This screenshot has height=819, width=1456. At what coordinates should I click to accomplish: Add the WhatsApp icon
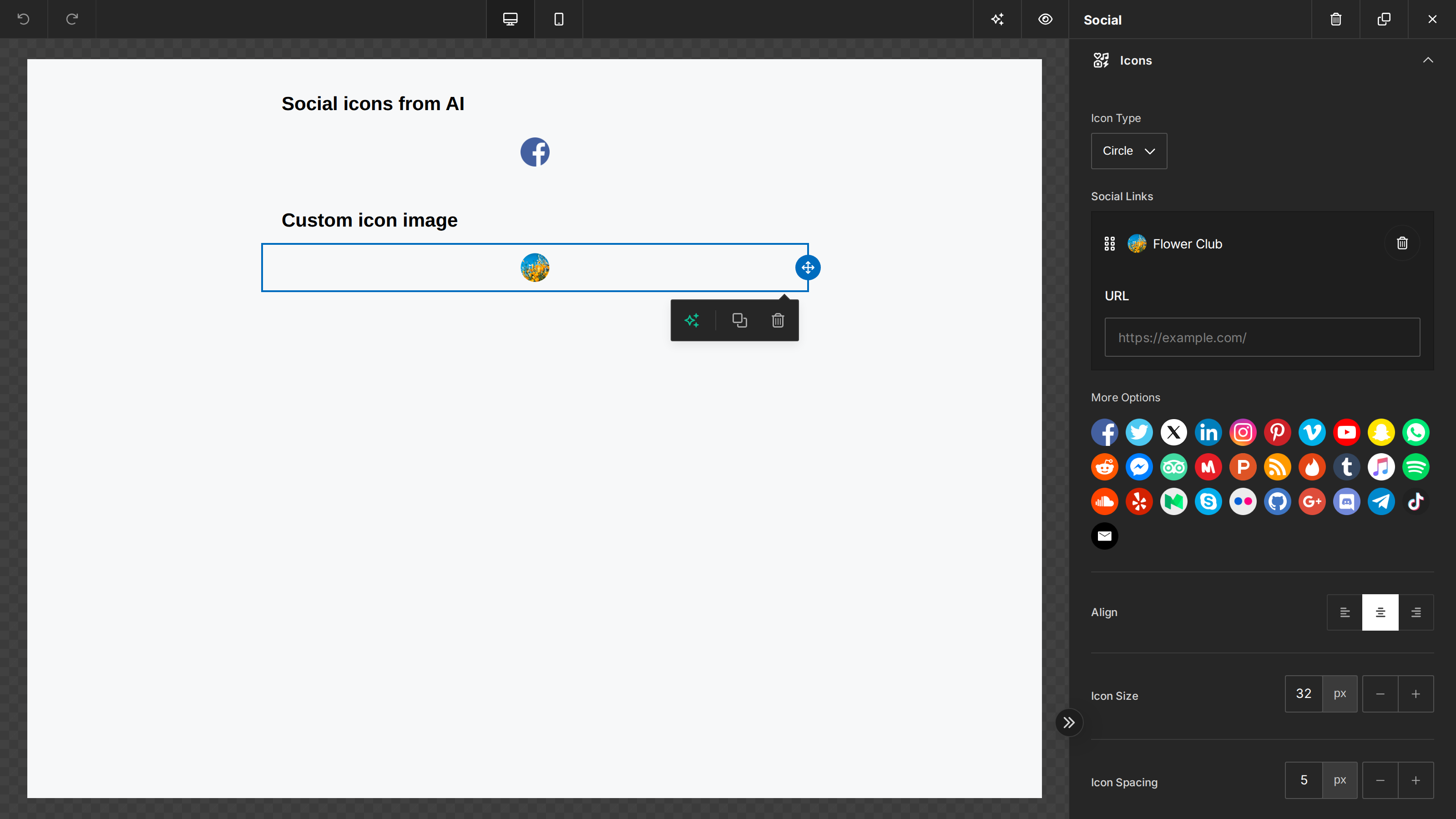coord(1416,432)
